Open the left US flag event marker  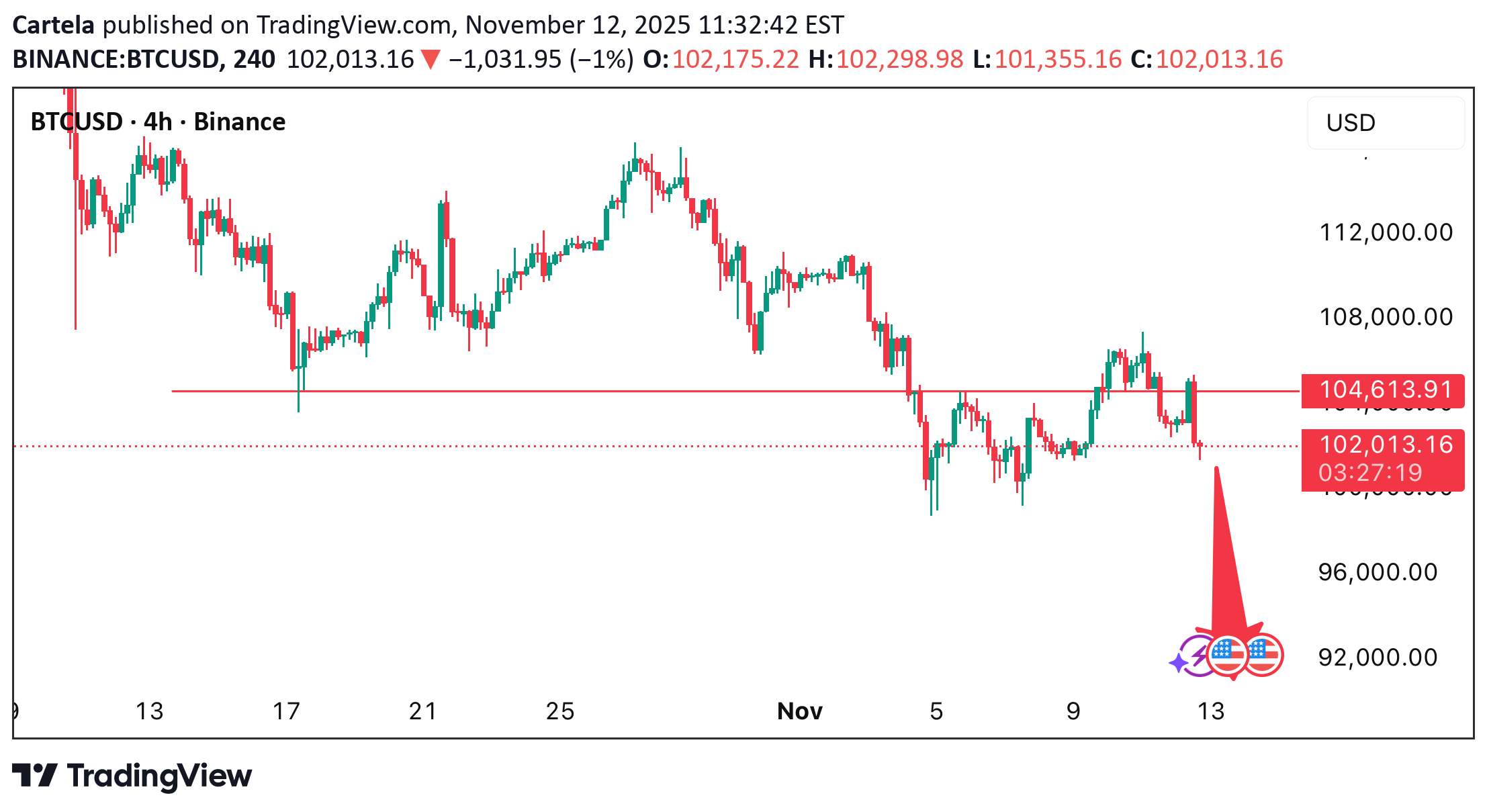pos(1228,654)
